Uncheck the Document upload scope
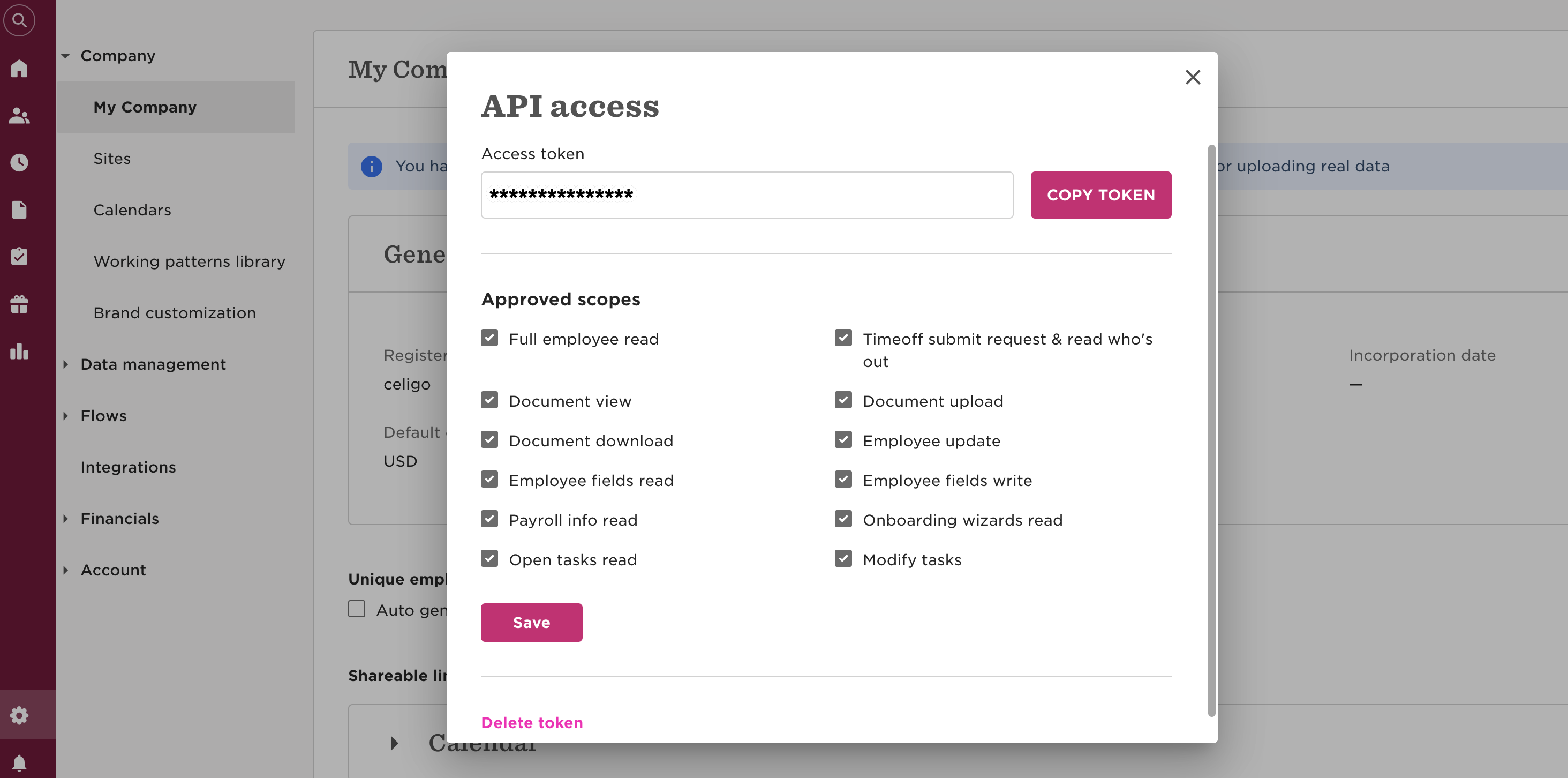 [843, 400]
